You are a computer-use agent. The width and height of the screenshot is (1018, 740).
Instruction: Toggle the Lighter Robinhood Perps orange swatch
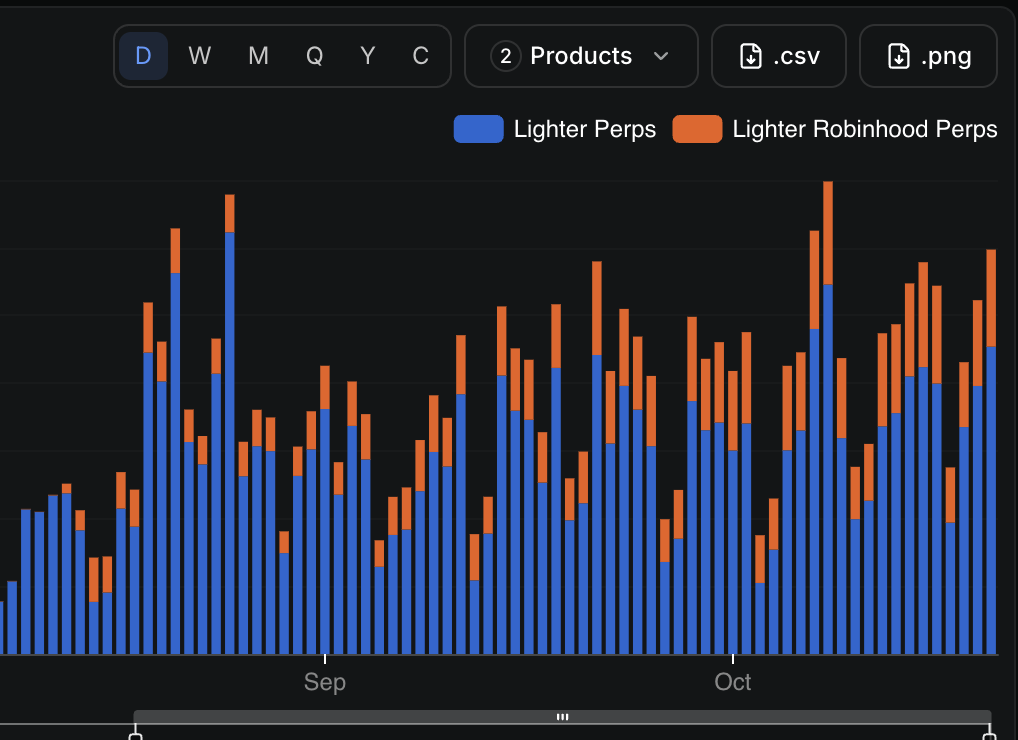point(697,129)
